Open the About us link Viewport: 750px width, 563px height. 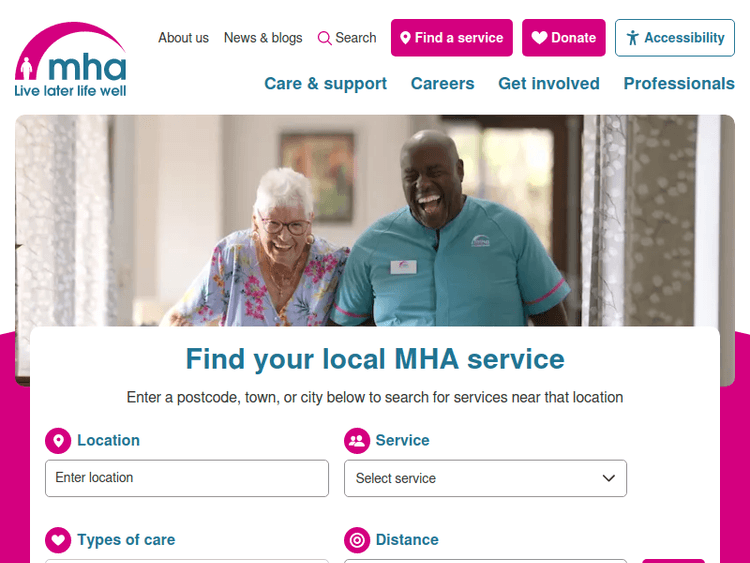point(184,38)
